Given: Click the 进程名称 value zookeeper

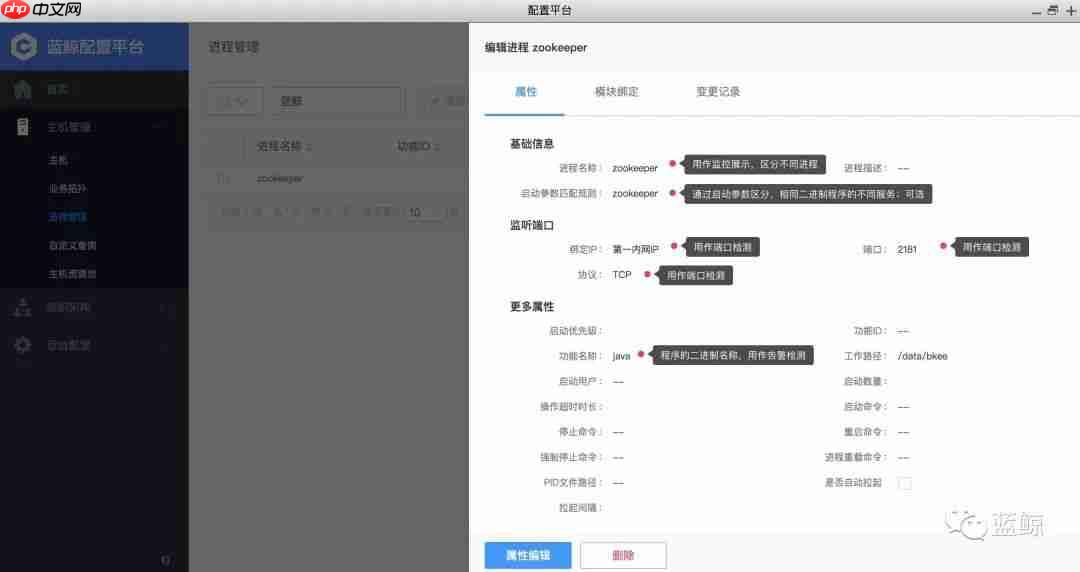Looking at the screenshot, I should (x=634, y=168).
